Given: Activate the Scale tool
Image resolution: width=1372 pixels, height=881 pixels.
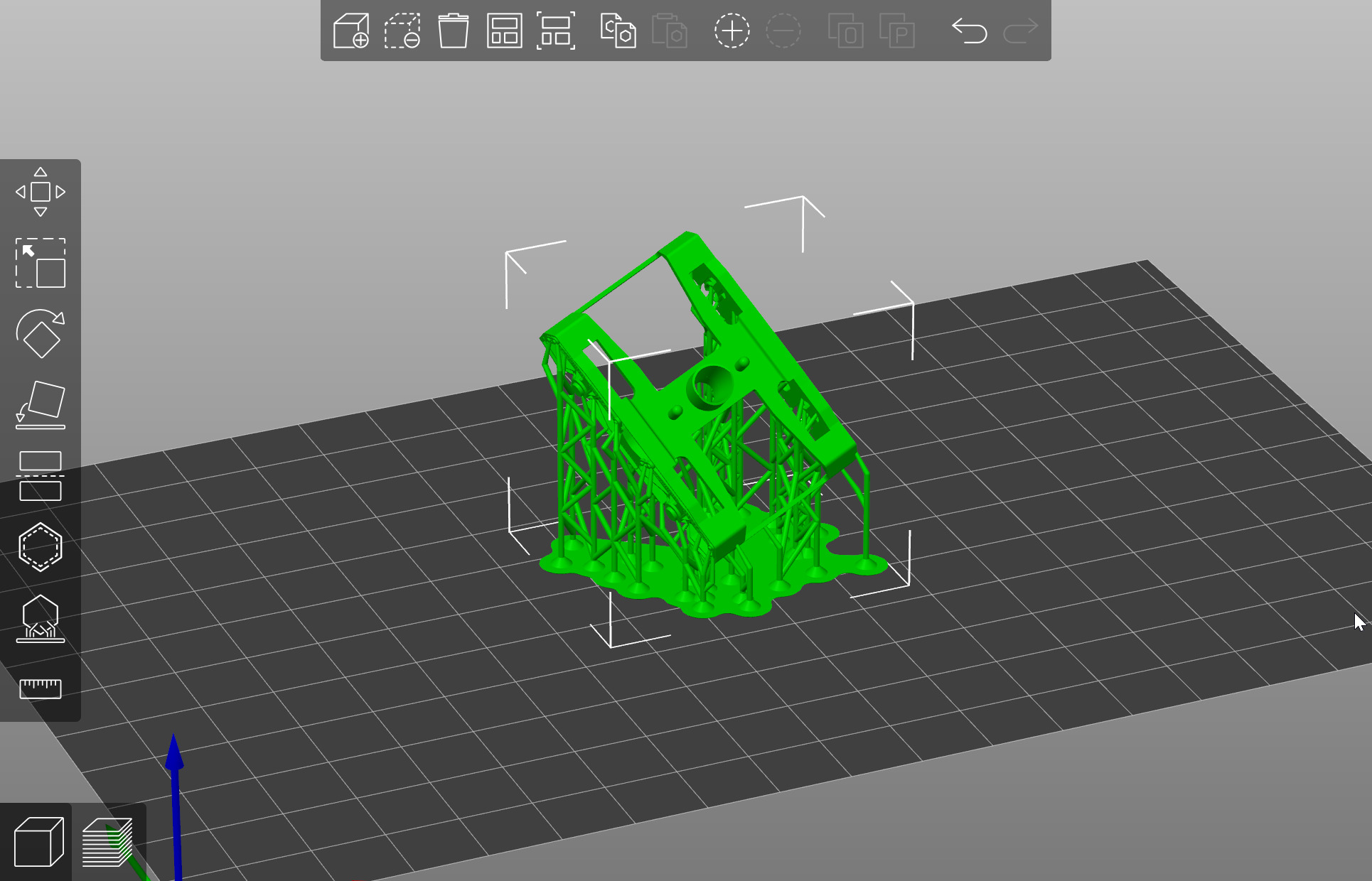Looking at the screenshot, I should click(x=41, y=263).
